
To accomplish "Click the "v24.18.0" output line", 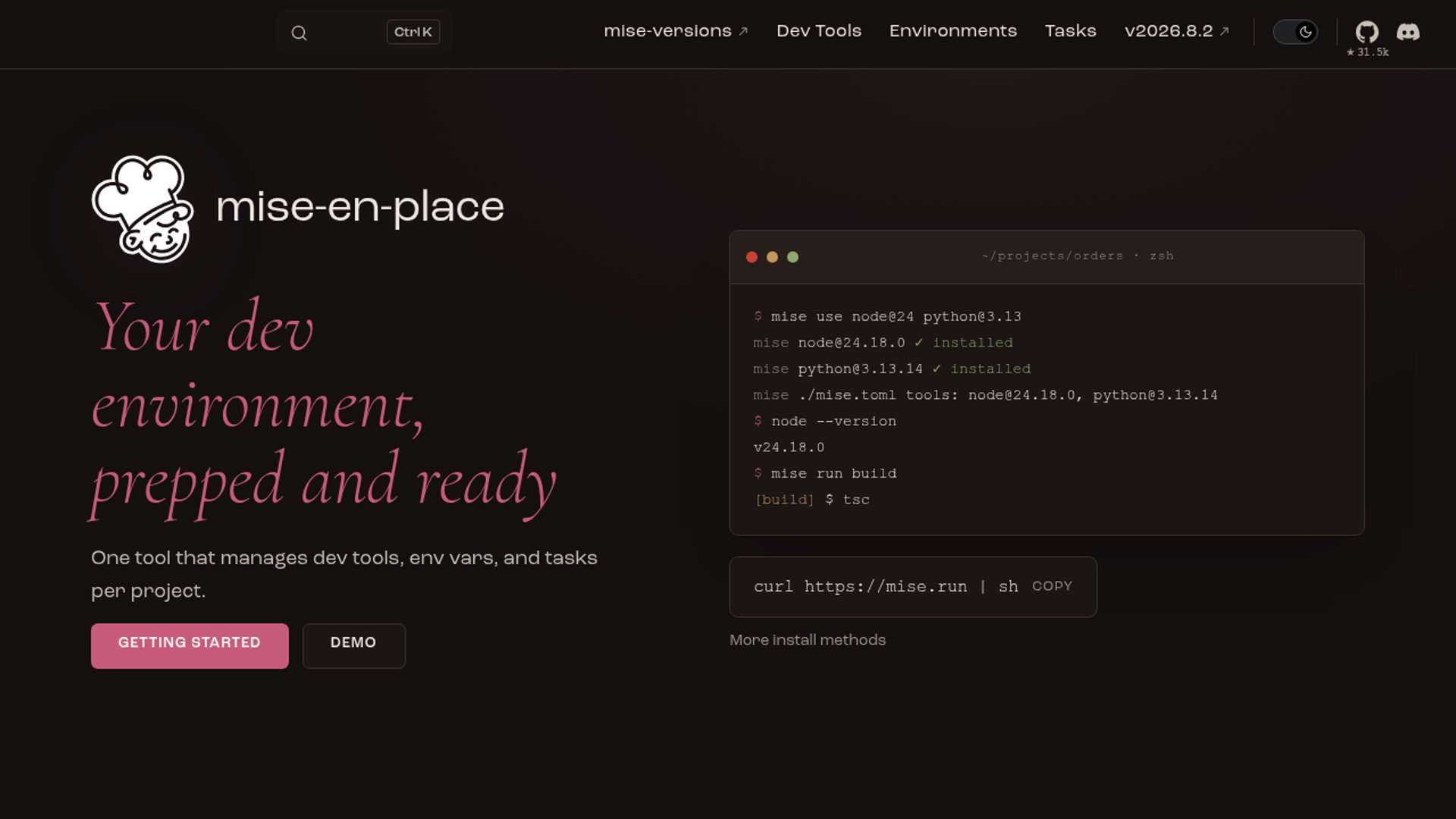I will pyautogui.click(x=789, y=447).
